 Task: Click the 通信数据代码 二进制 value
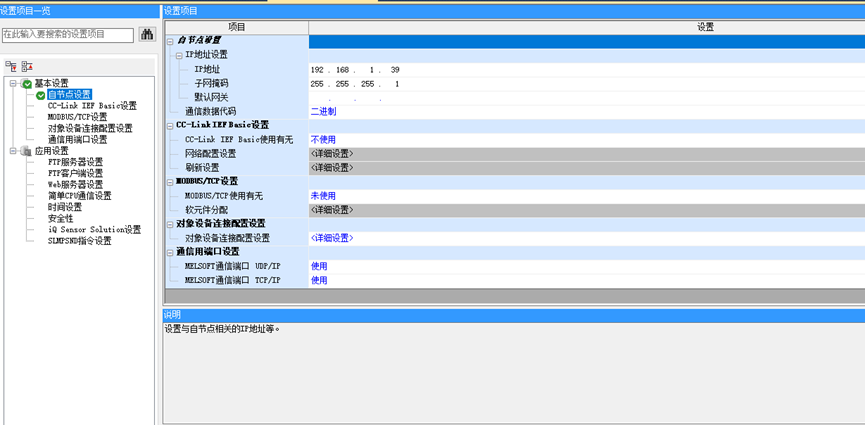pos(323,112)
